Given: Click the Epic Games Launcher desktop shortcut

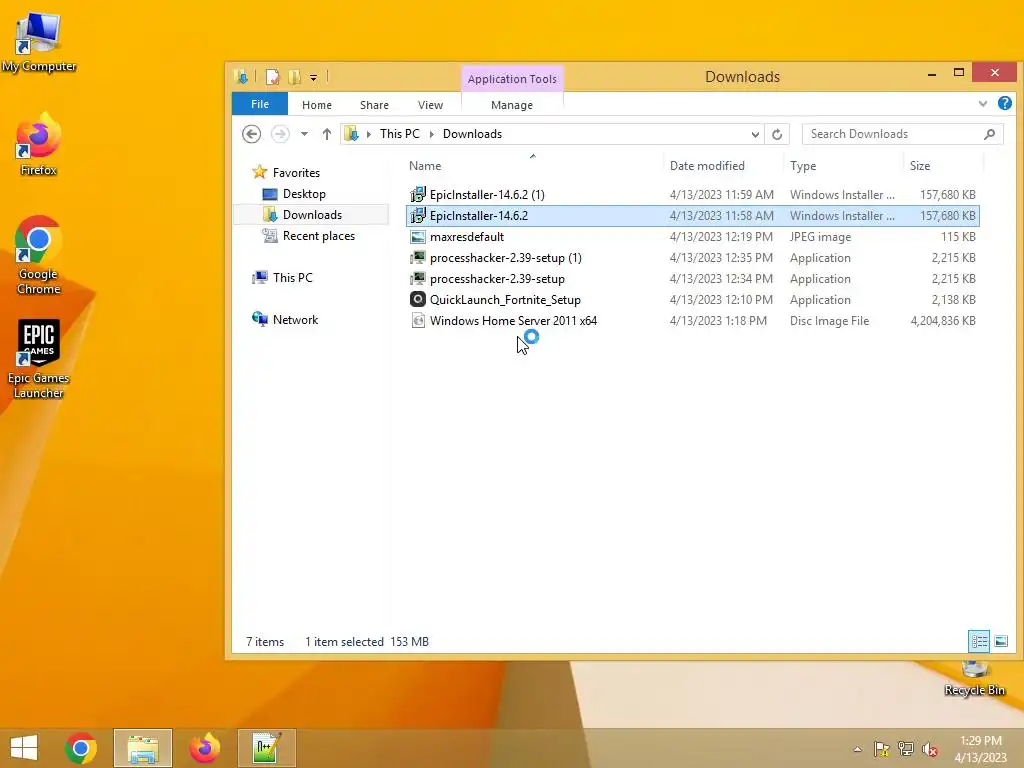Looking at the screenshot, I should [x=39, y=359].
